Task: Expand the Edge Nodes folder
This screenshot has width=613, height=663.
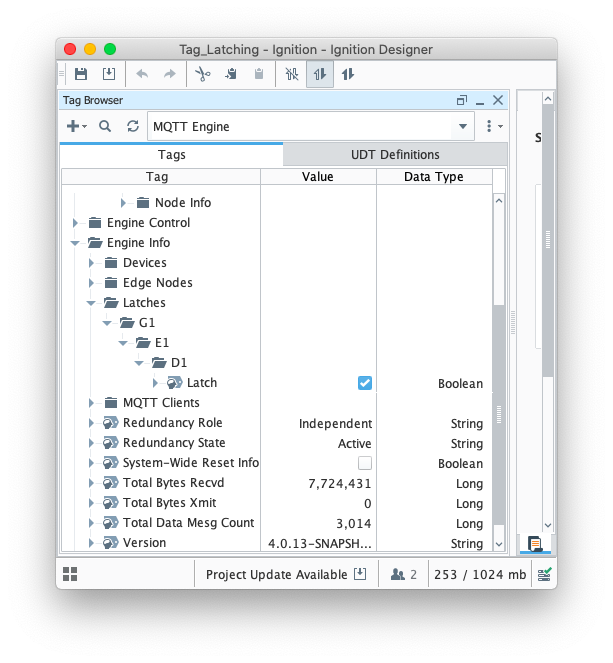Action: tap(91, 283)
